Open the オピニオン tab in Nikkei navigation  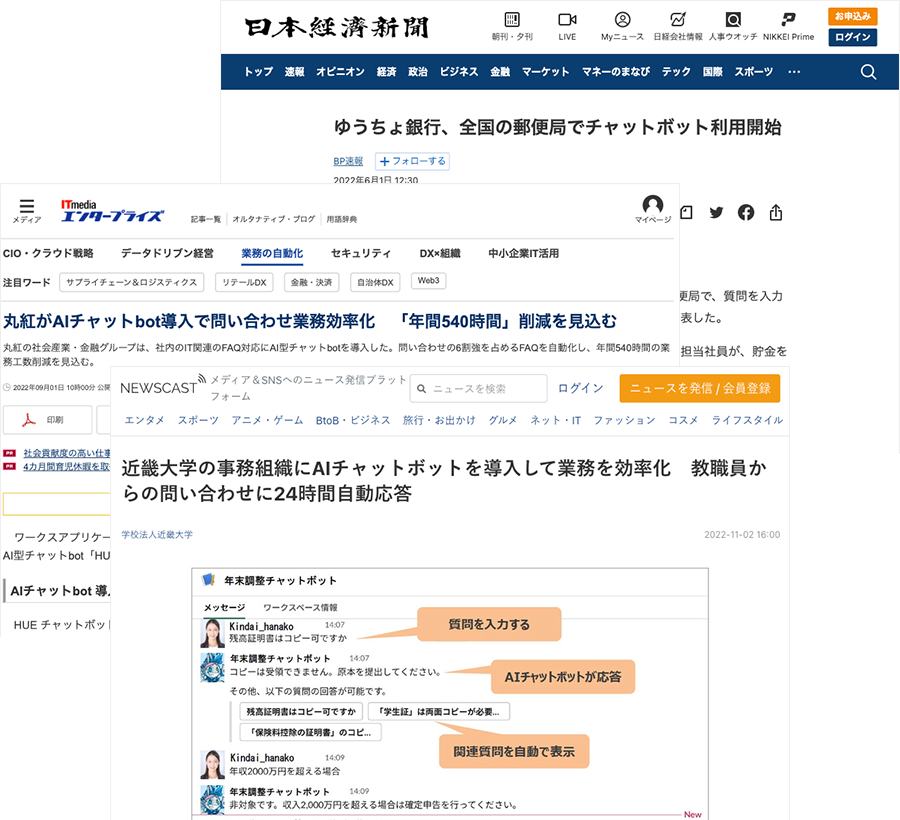click(340, 72)
